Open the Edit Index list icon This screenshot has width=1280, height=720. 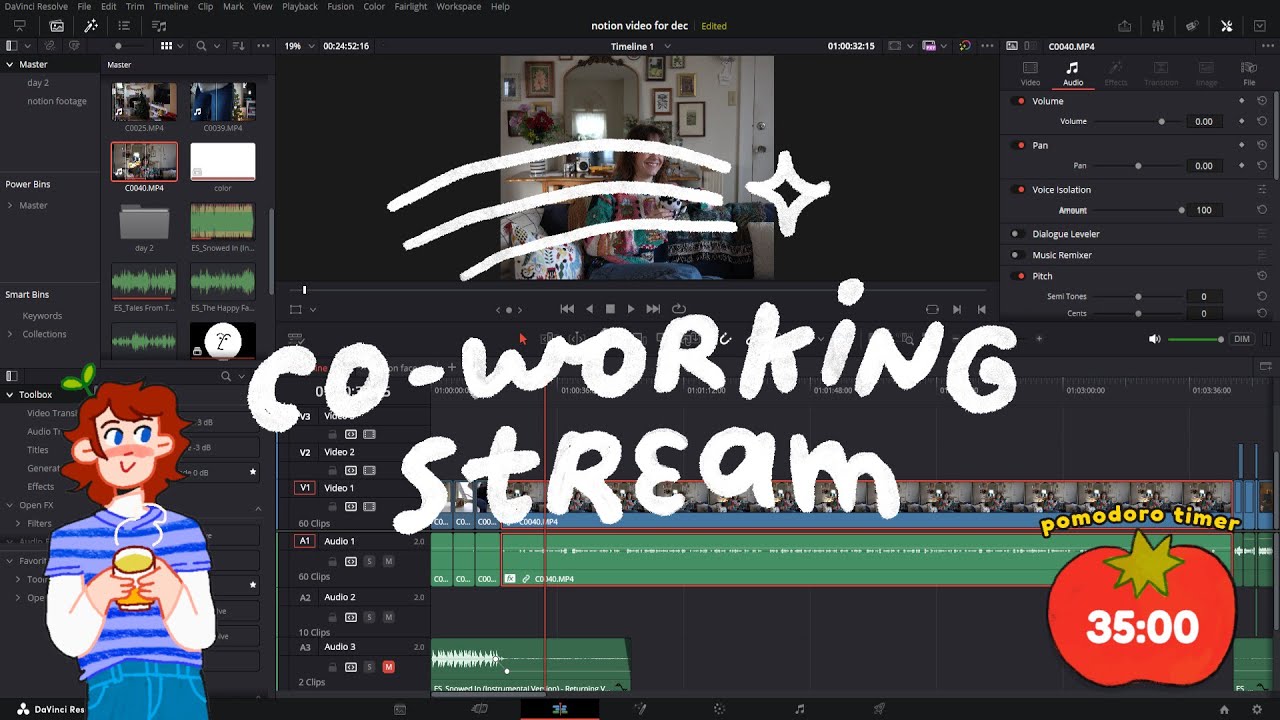pos(124,26)
